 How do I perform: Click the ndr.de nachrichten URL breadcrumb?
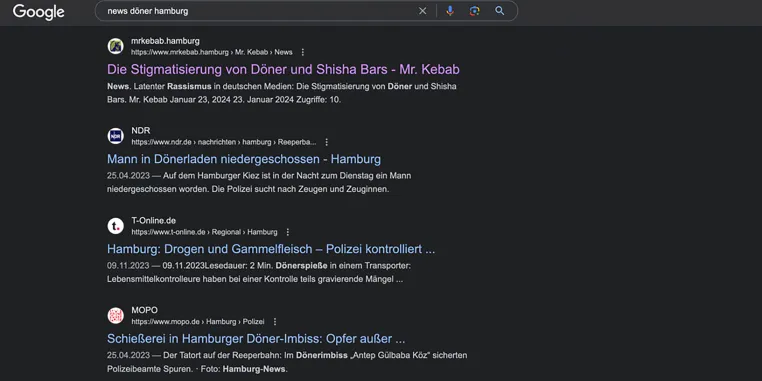[224, 142]
